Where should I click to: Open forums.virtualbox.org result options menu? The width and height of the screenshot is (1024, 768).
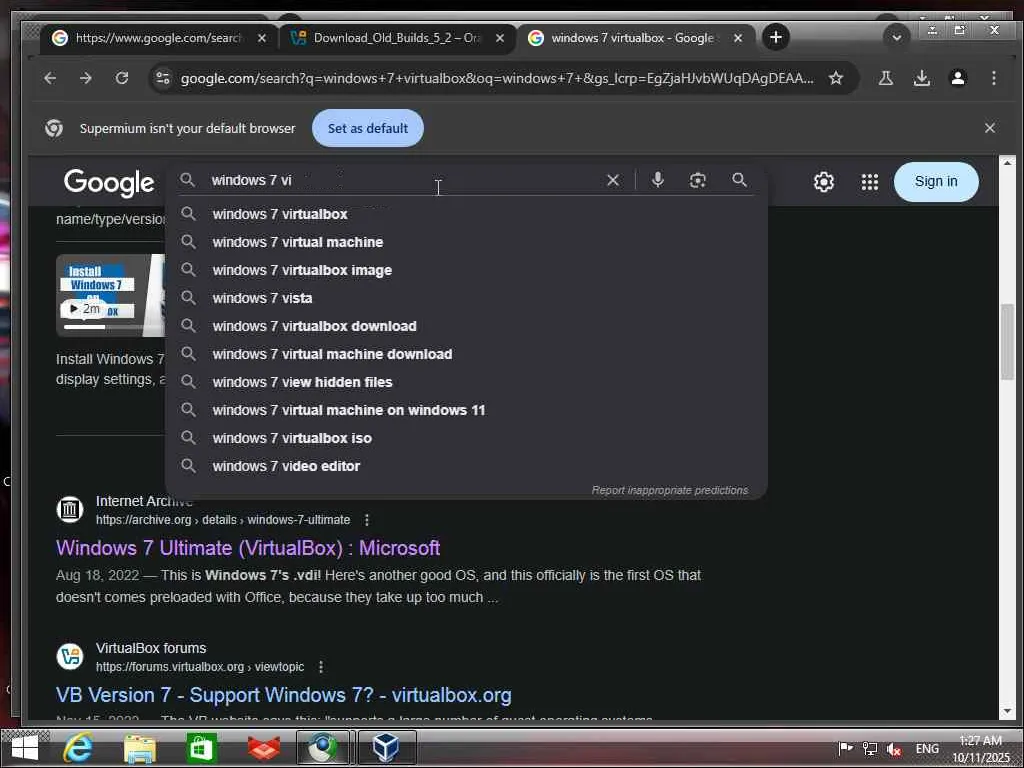[x=321, y=667]
